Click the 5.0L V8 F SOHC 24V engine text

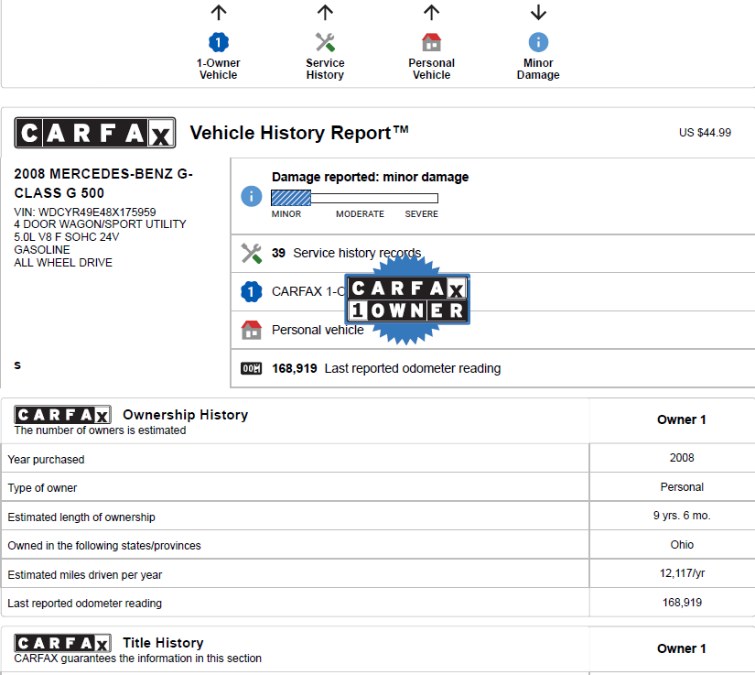66,237
